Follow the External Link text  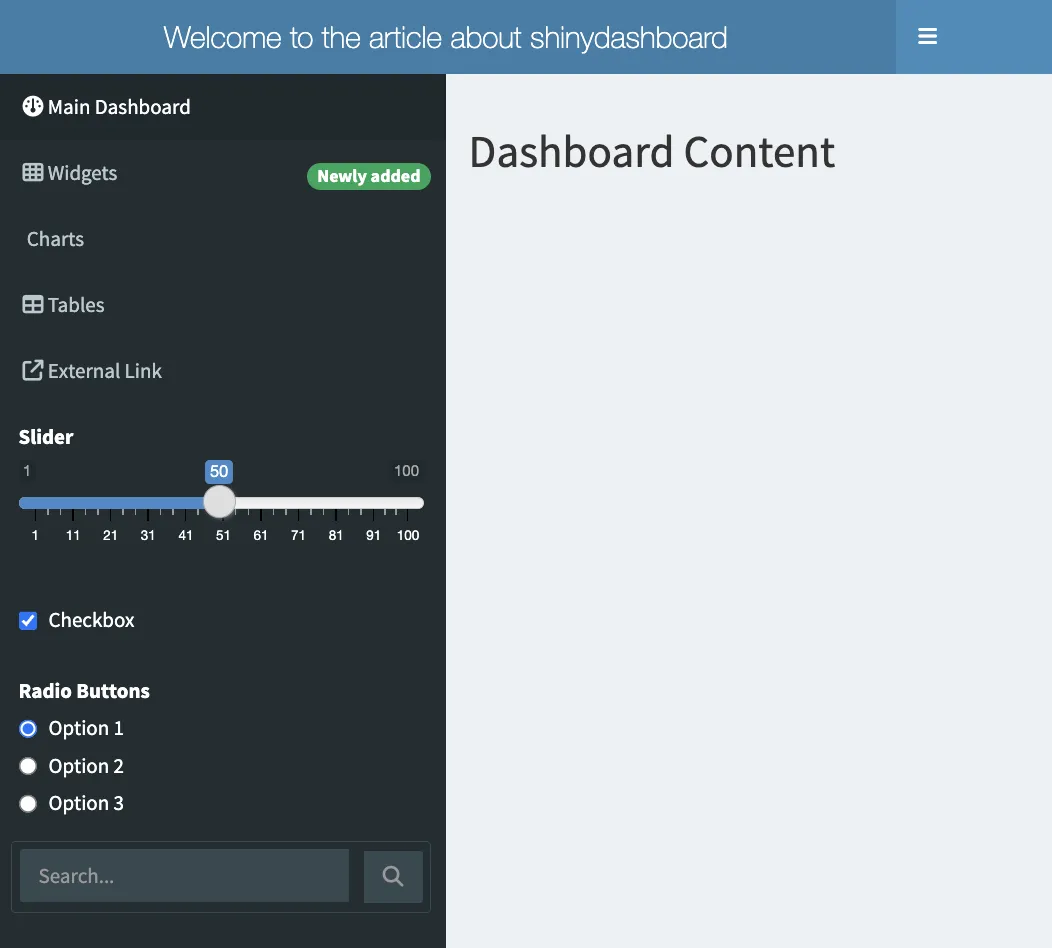click(x=105, y=371)
